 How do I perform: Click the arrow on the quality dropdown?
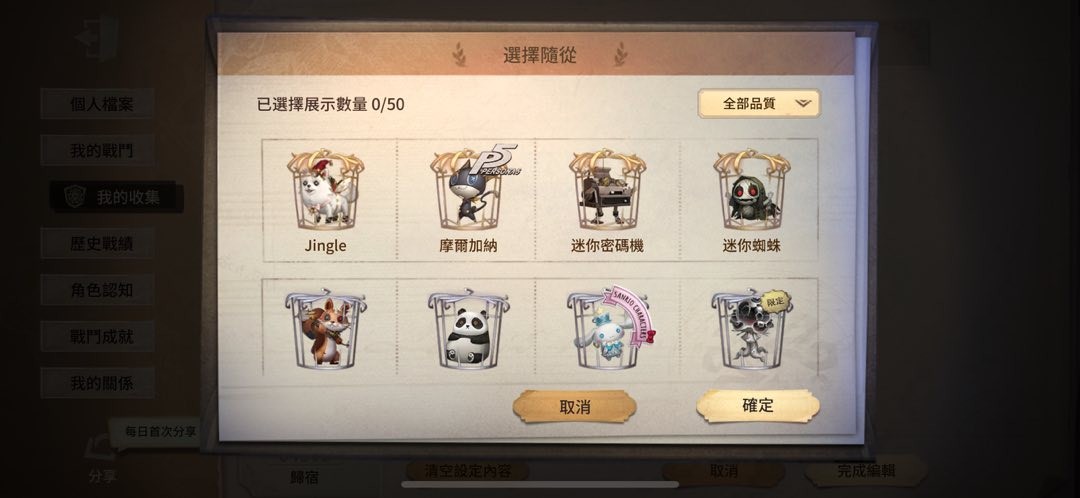tap(803, 104)
